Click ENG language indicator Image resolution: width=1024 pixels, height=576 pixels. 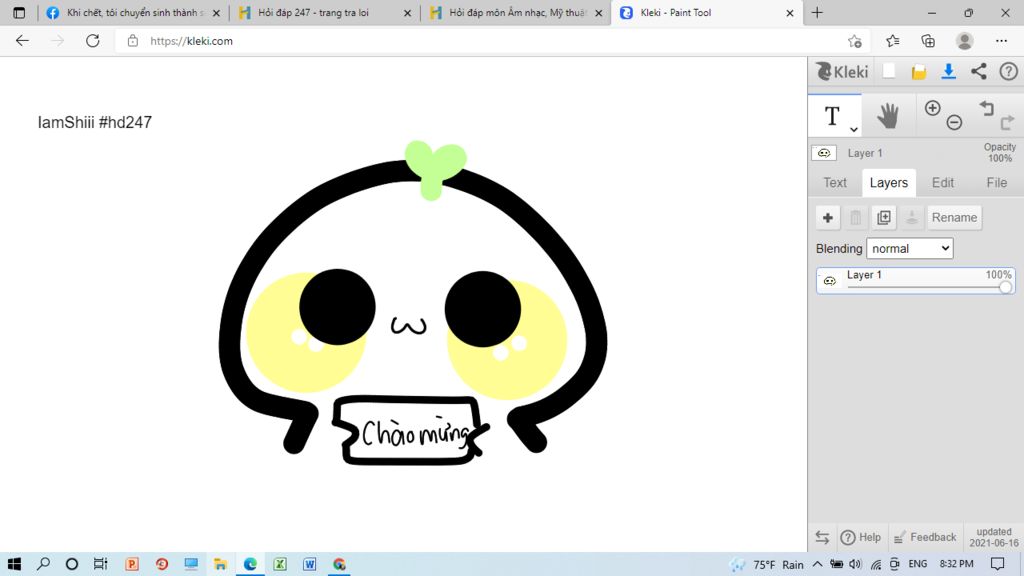(x=918, y=564)
